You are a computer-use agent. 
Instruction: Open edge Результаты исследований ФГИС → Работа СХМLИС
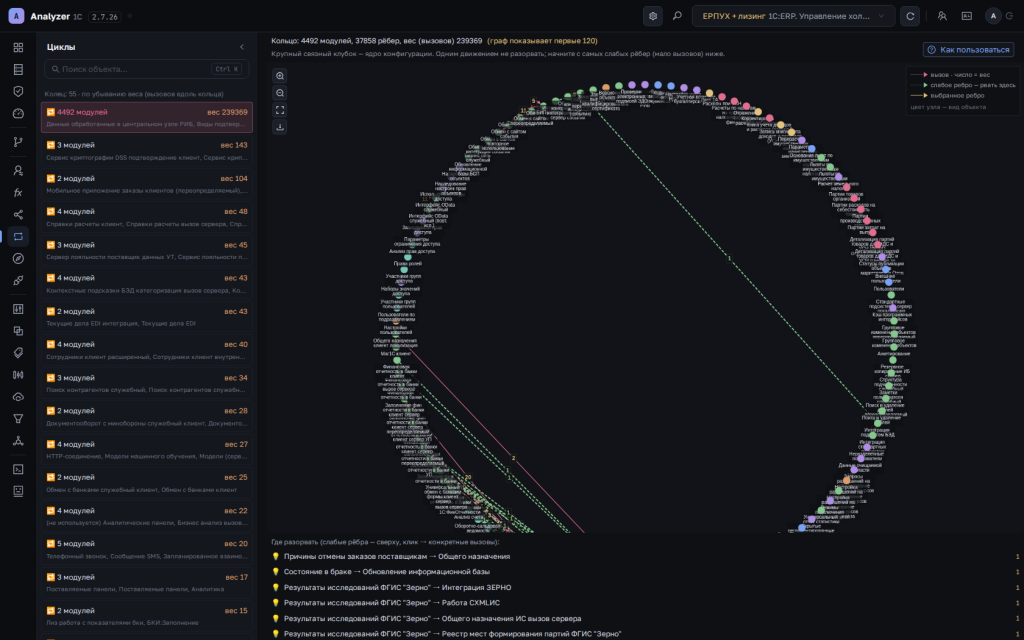[x=645, y=603]
